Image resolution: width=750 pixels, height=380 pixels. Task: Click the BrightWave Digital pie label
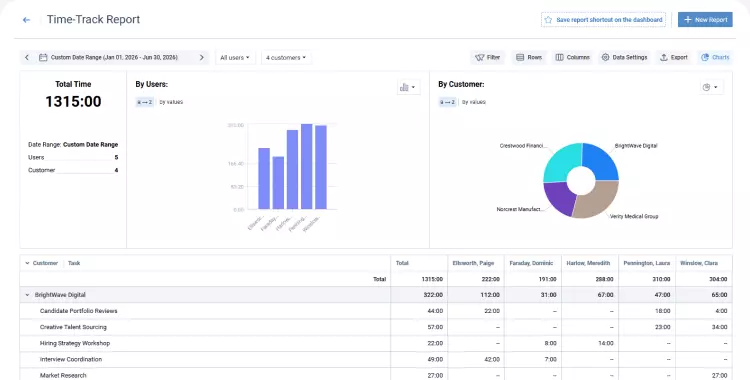tap(636, 145)
